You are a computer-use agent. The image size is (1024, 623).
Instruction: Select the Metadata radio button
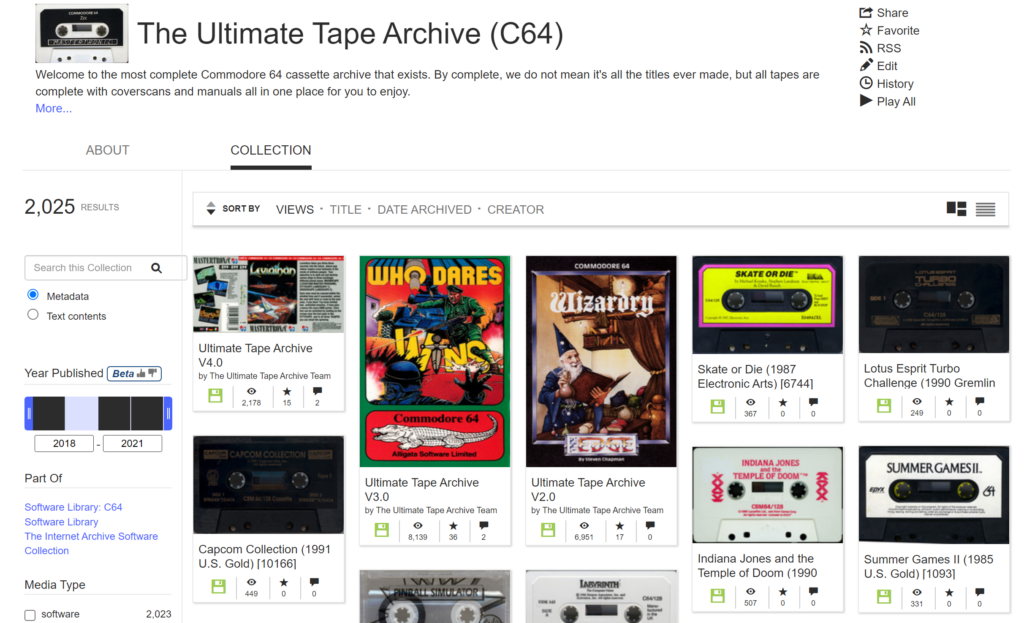click(33, 295)
